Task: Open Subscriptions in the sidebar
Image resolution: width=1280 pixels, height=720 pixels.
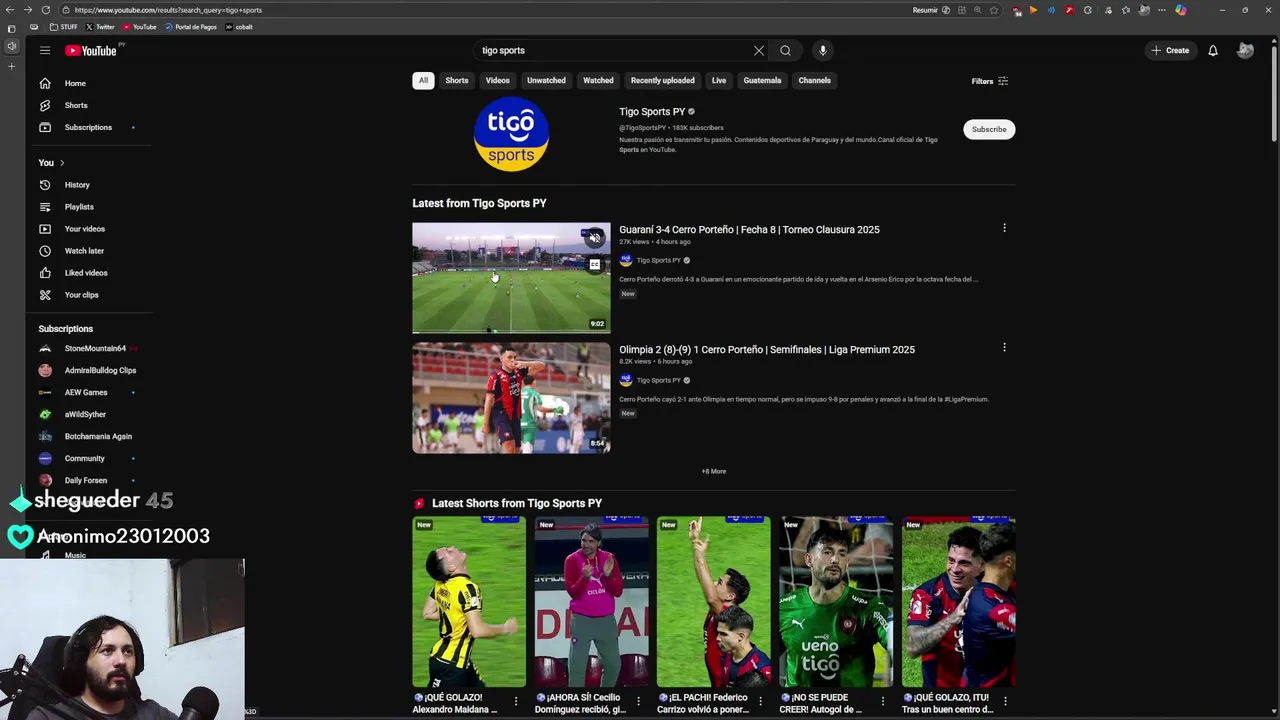Action: [x=88, y=127]
